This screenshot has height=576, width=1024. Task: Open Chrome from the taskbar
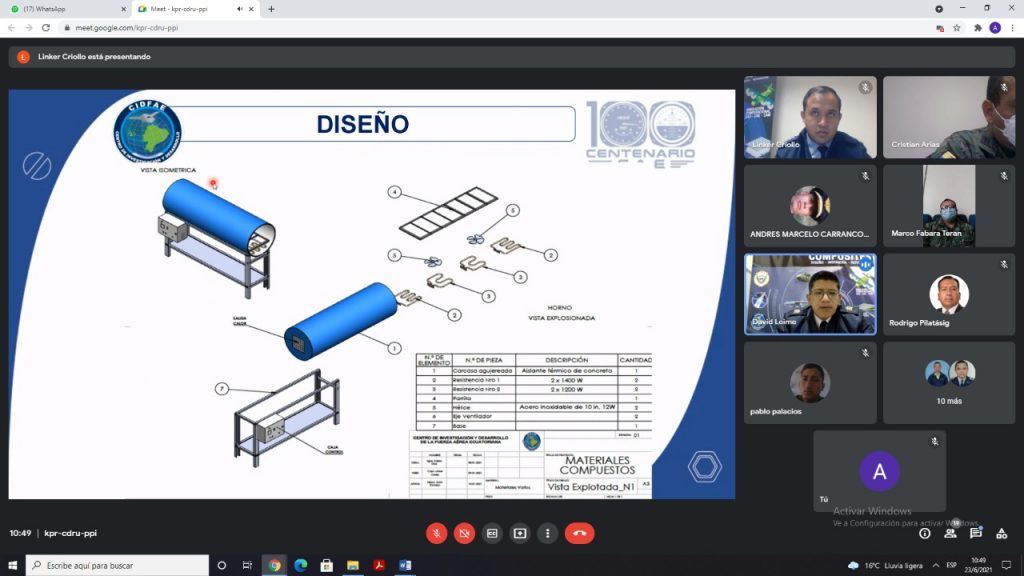(274, 566)
